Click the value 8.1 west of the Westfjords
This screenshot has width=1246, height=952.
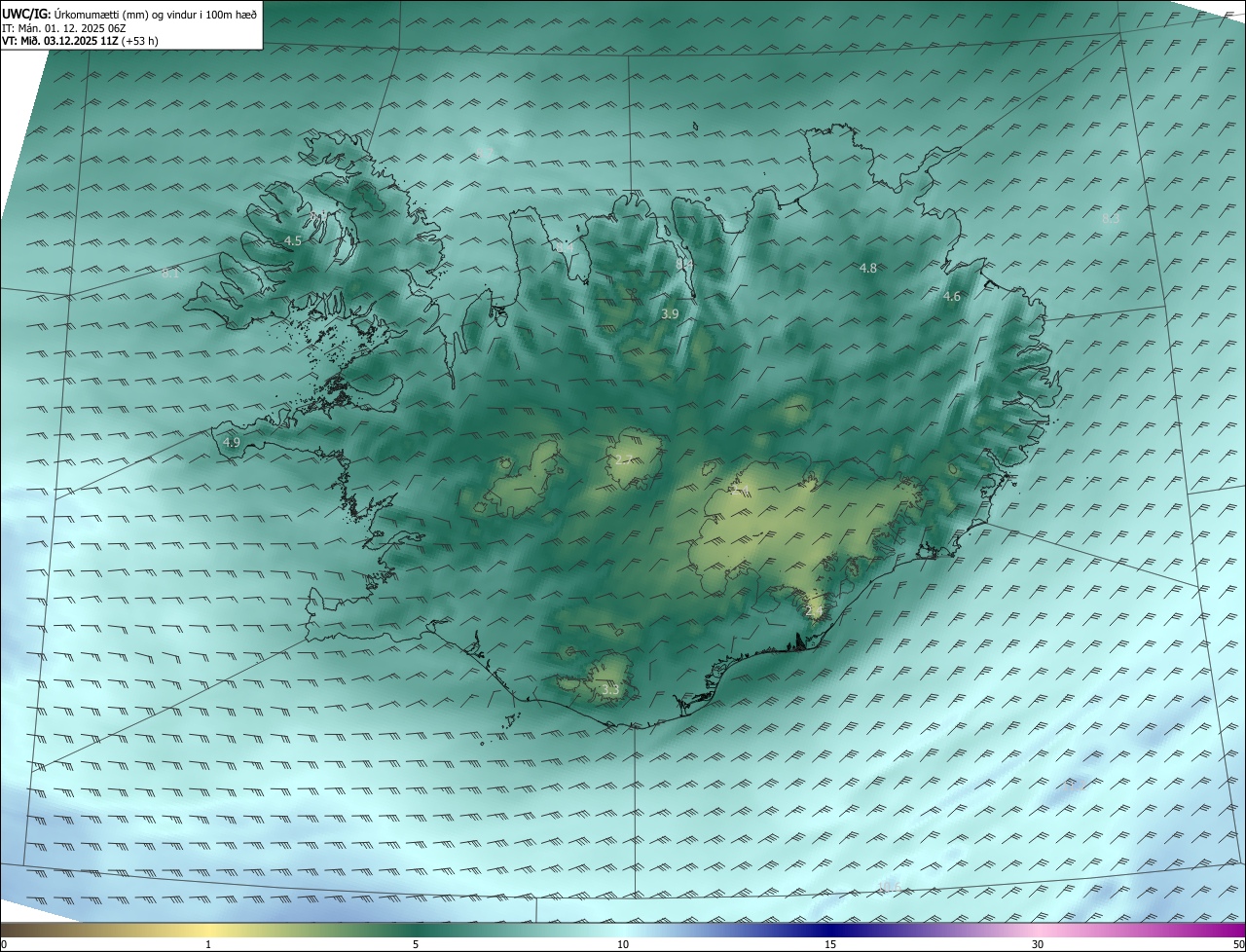[170, 275]
